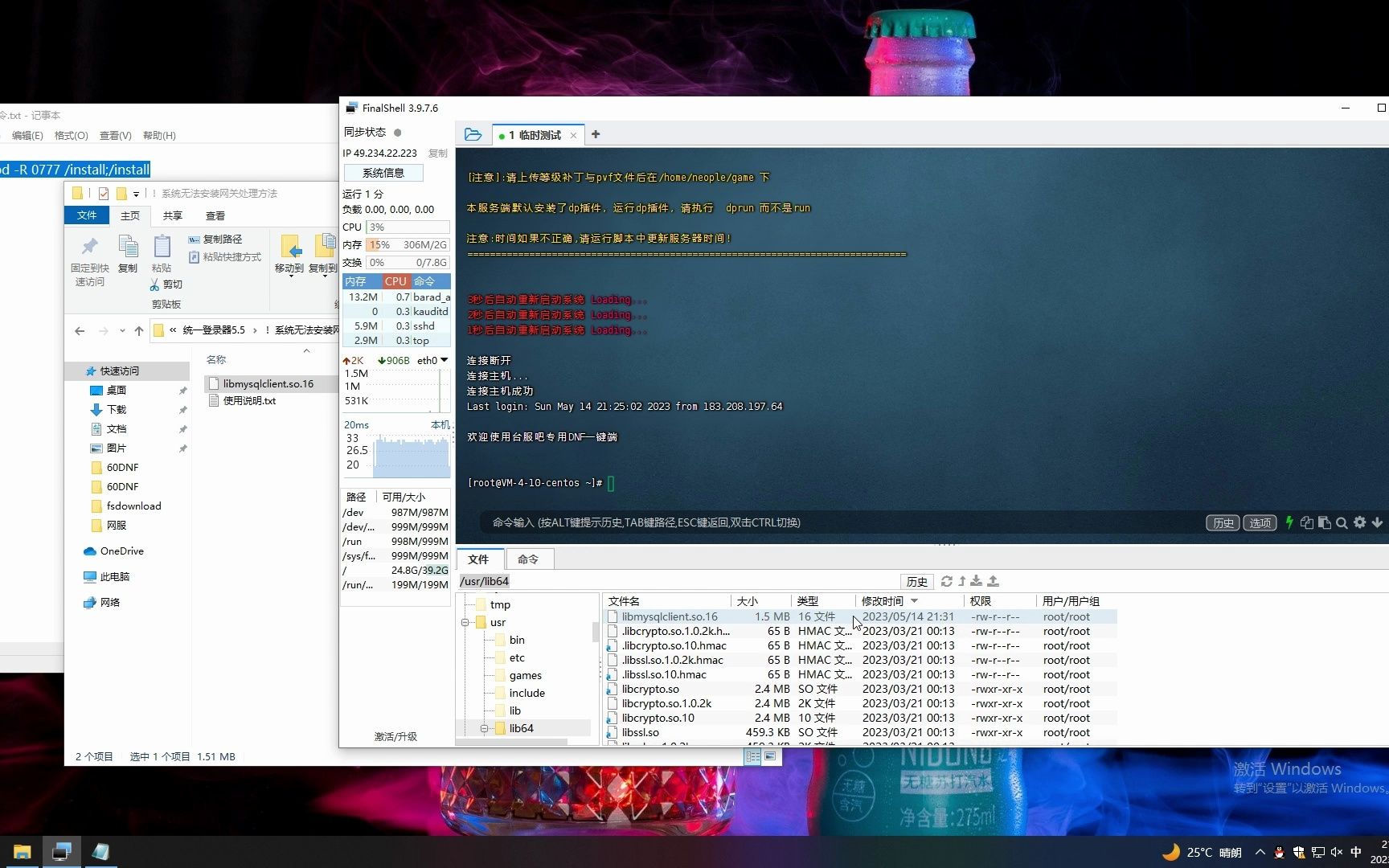Viewport: 1389px width, 868px height.
Task: Open the 共享 ribbon tab in Explorer
Action: click(x=173, y=215)
